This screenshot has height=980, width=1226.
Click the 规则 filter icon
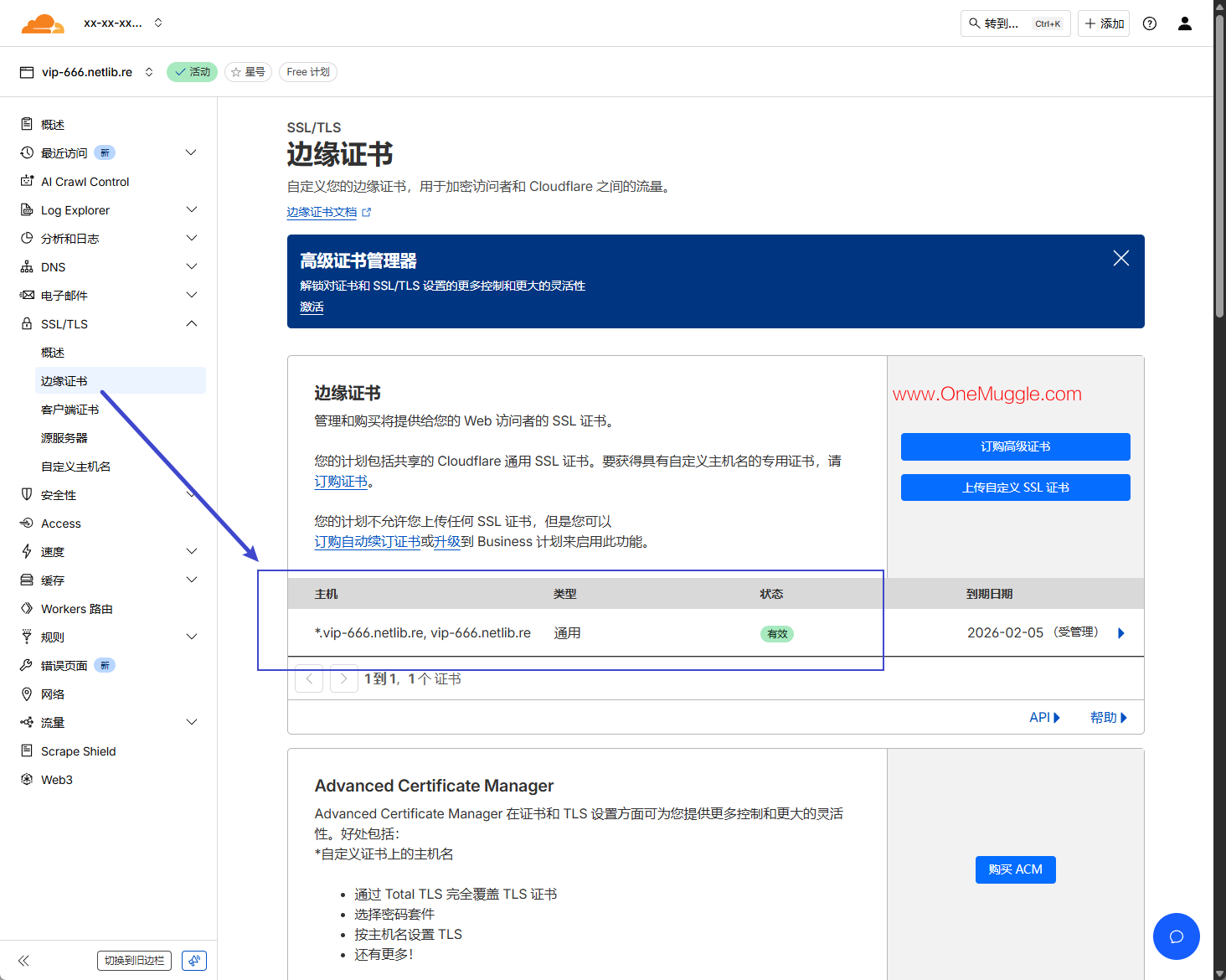27,637
